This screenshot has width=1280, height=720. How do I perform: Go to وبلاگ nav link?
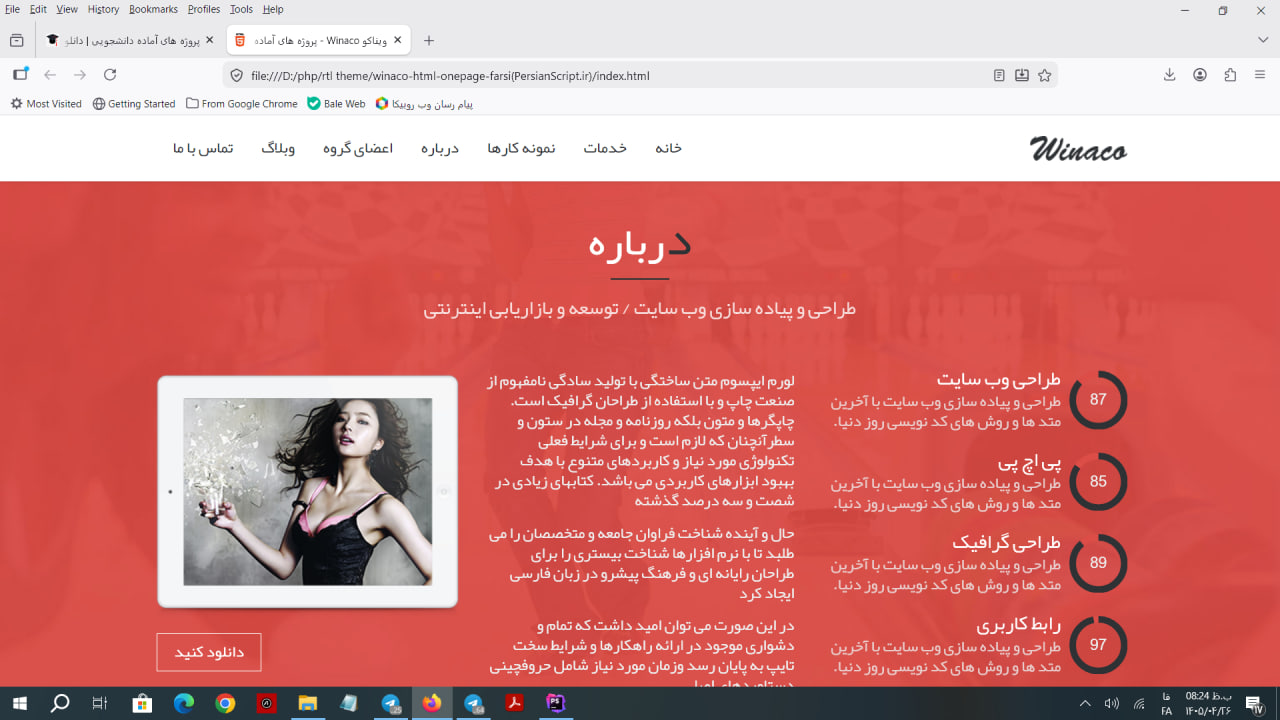[278, 148]
